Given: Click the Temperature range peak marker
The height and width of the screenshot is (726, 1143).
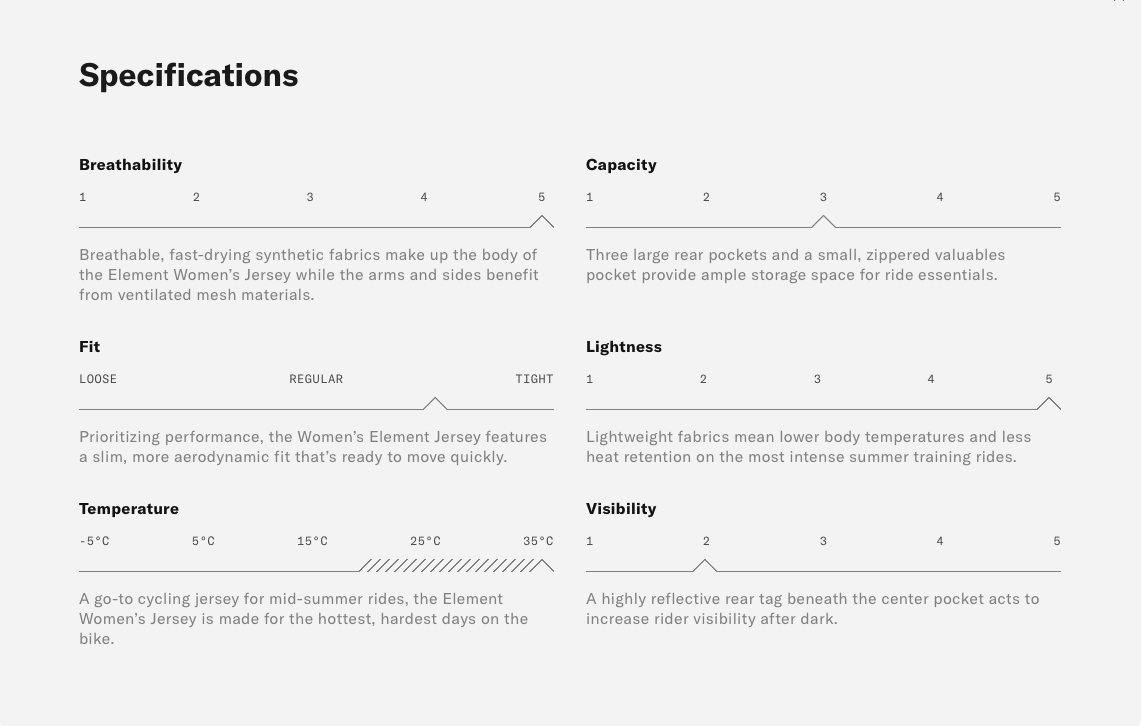Looking at the screenshot, I should pyautogui.click(x=542, y=565).
